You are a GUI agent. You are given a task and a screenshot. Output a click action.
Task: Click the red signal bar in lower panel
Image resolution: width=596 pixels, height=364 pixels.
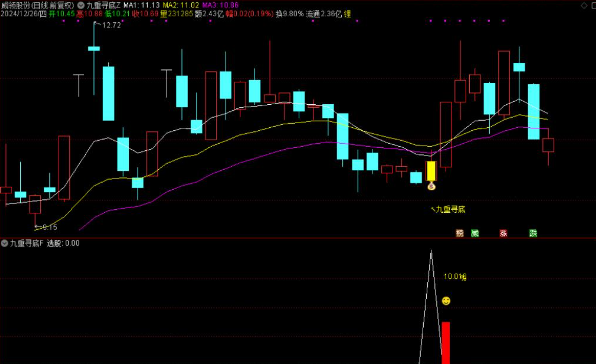(x=446, y=343)
